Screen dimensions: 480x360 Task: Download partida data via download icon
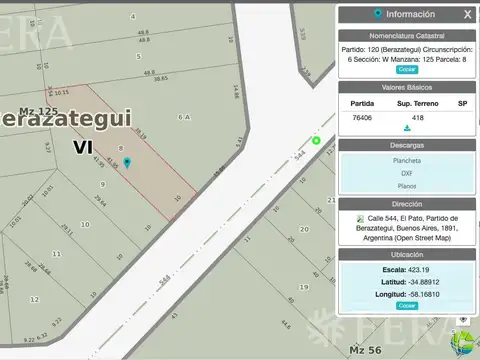tap(407, 128)
